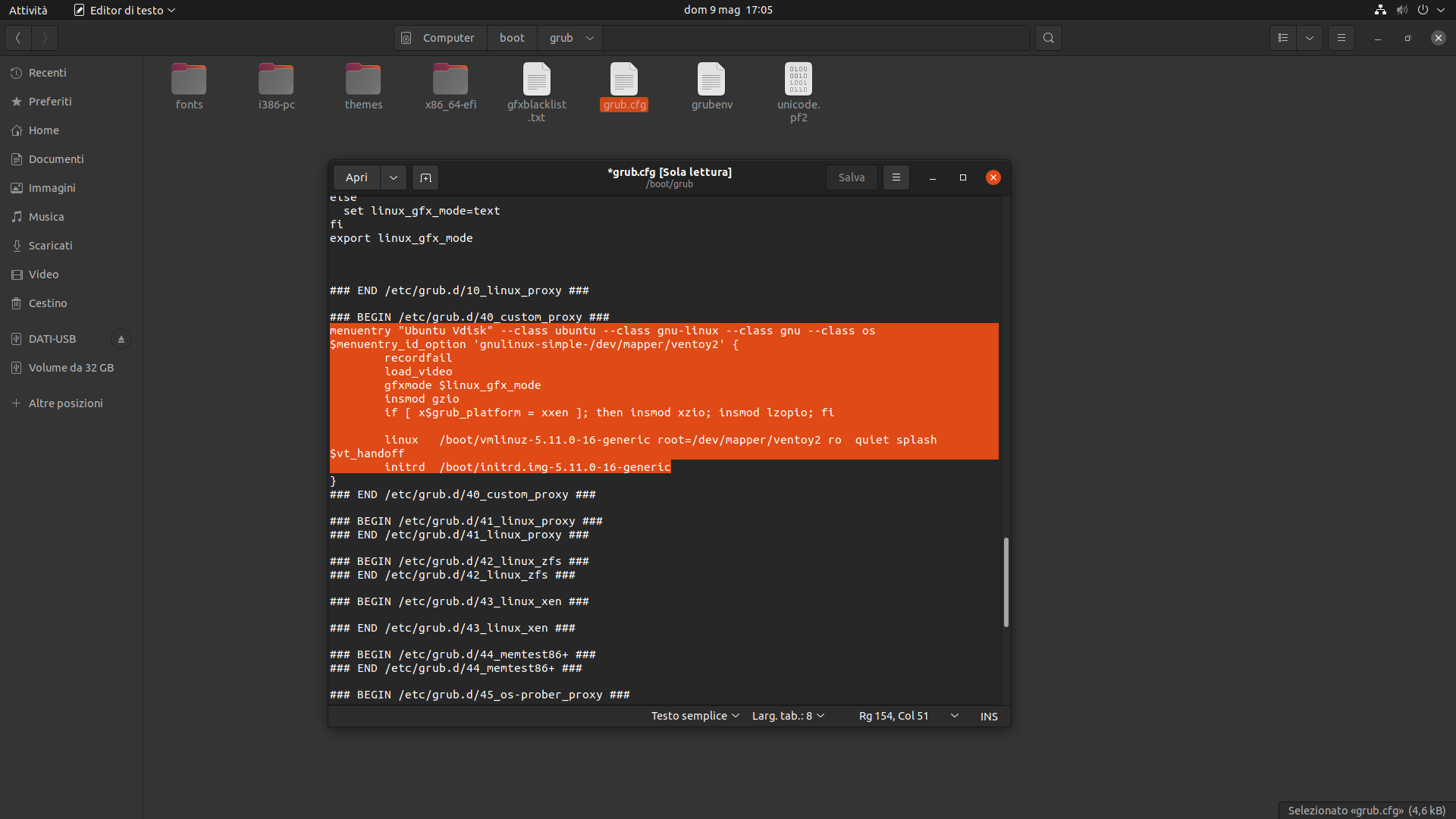Open the i386-pc folder
Screen dimensions: 1456x819
pyautogui.click(x=276, y=86)
